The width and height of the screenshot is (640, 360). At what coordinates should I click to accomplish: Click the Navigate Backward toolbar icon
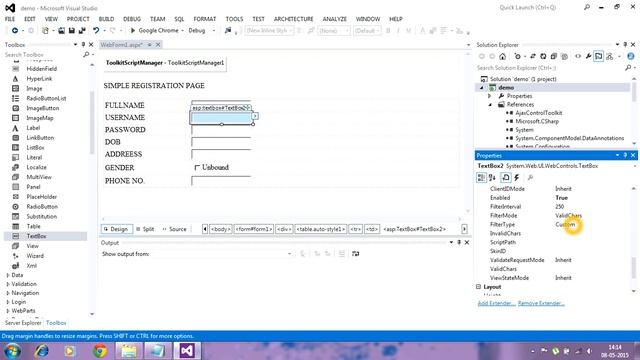[x=15, y=31]
